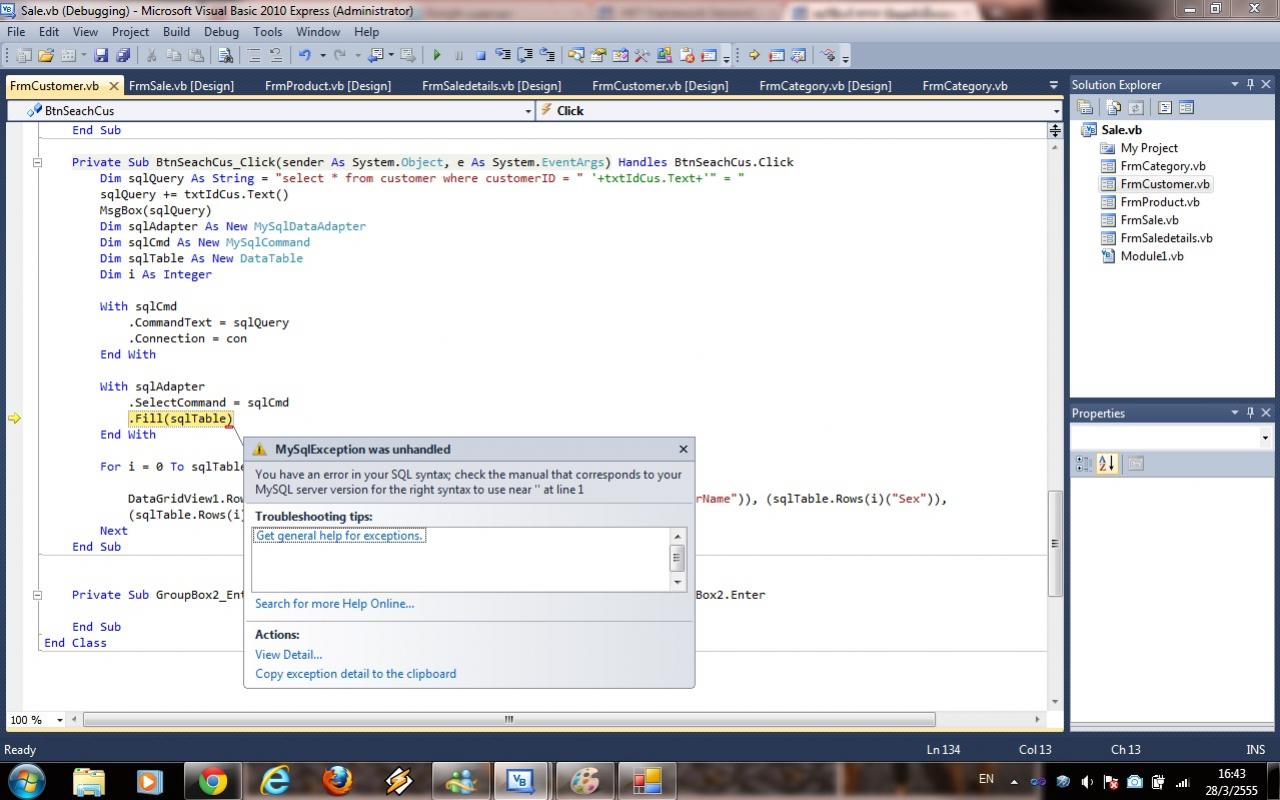
Task: Select FrmSaledetails.vb in Solution Explorer
Action: tap(1166, 238)
